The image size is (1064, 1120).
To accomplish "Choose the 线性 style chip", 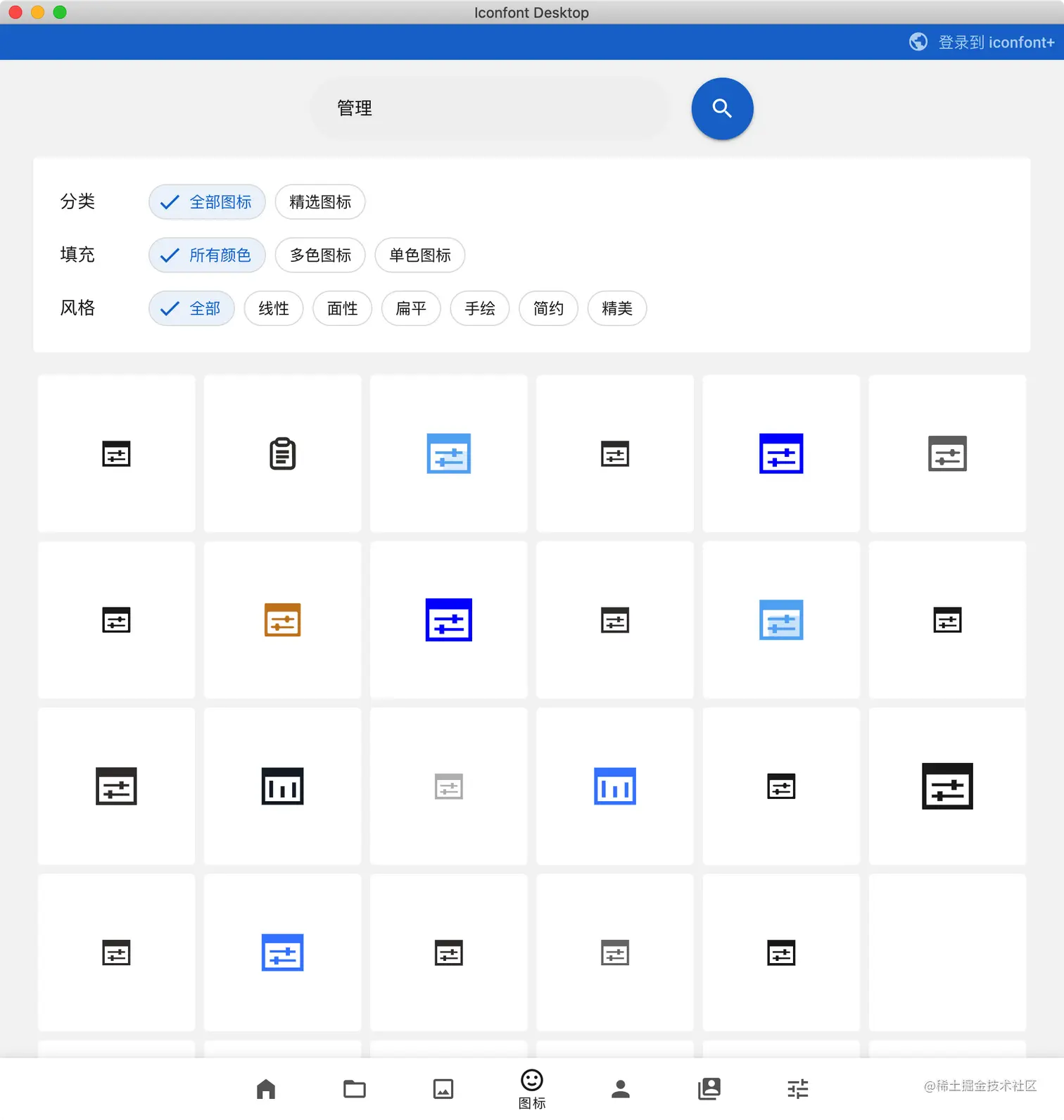I will (x=274, y=308).
